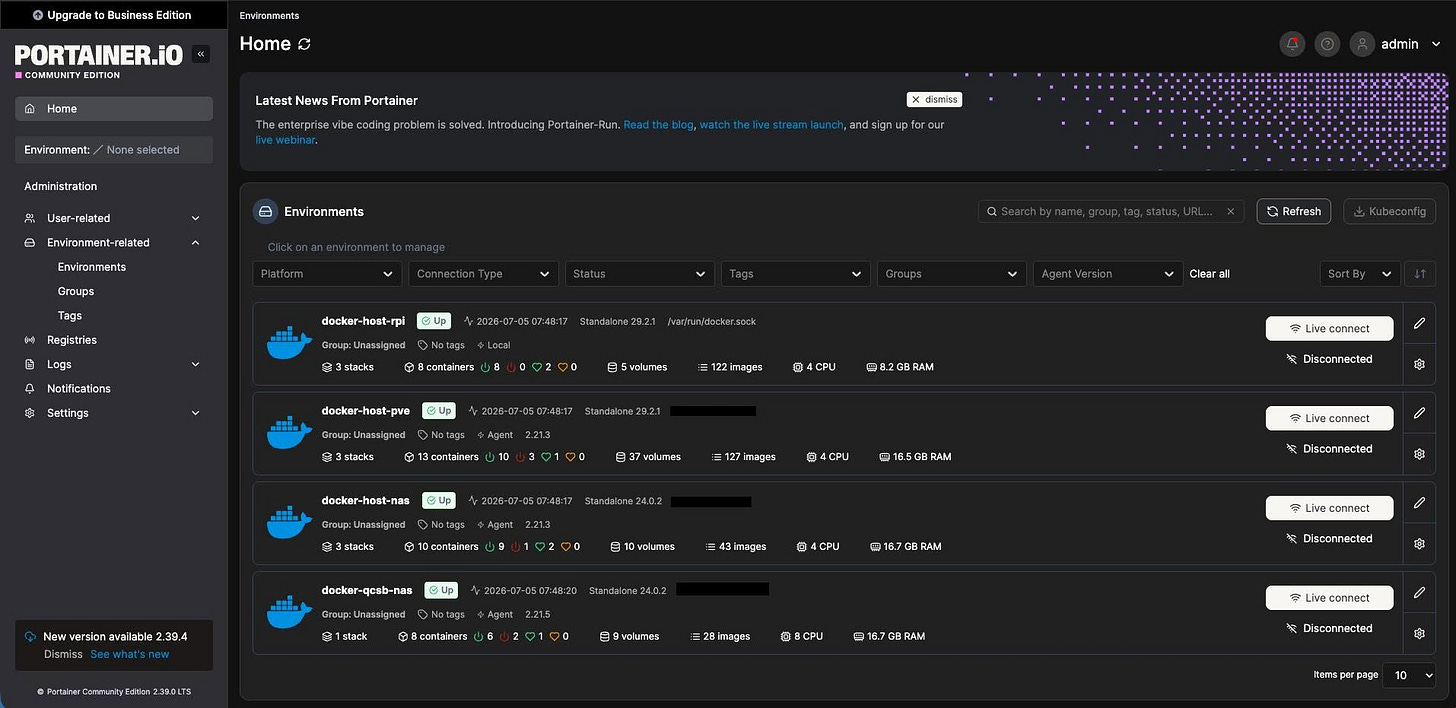Viewport: 1456px width, 708px height.
Task: Click the Home house icon in sidebar
Action: pos(30,109)
